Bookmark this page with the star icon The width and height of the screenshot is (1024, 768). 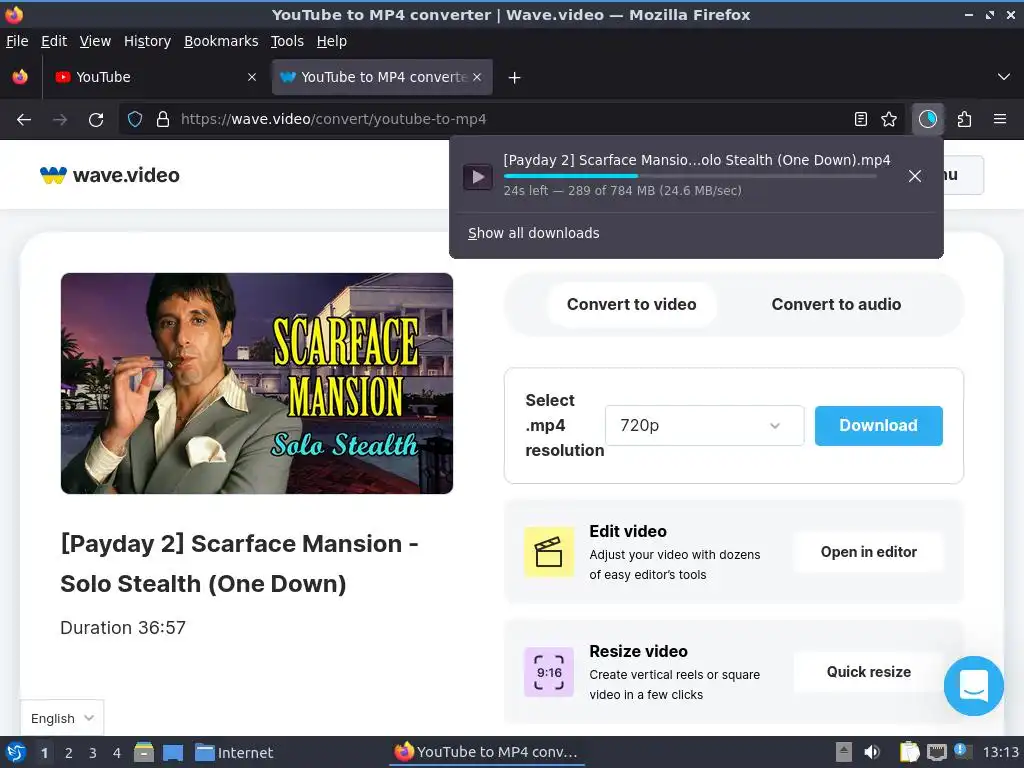point(889,119)
